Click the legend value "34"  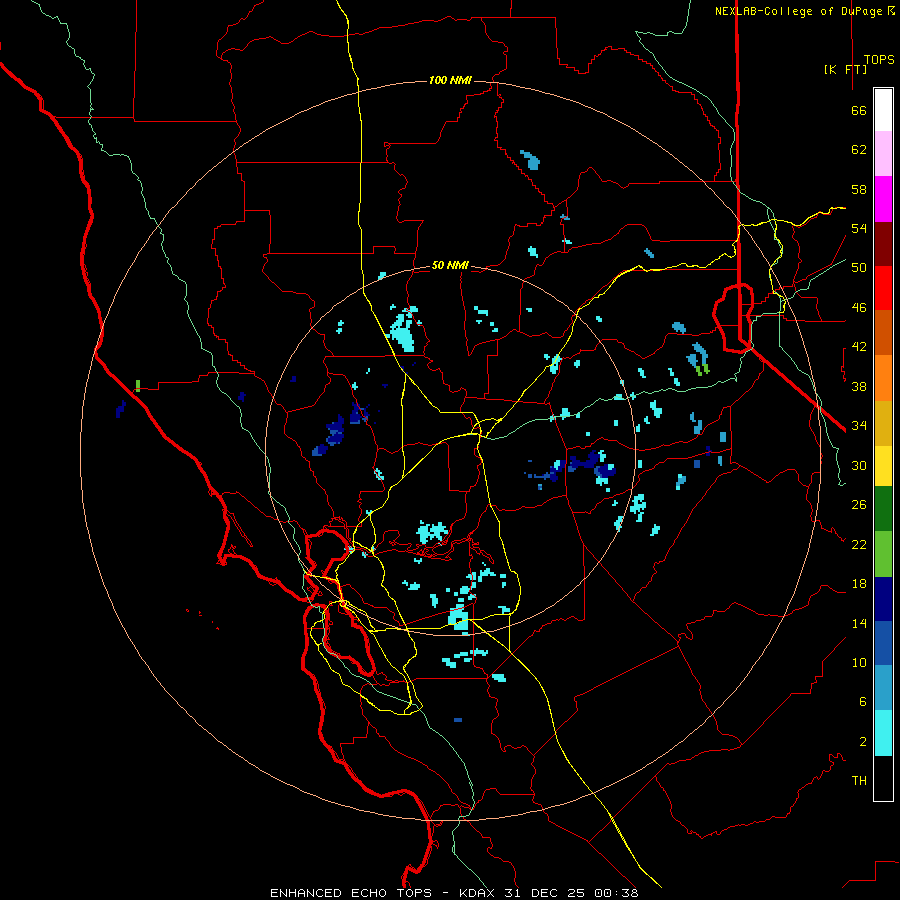859,426
